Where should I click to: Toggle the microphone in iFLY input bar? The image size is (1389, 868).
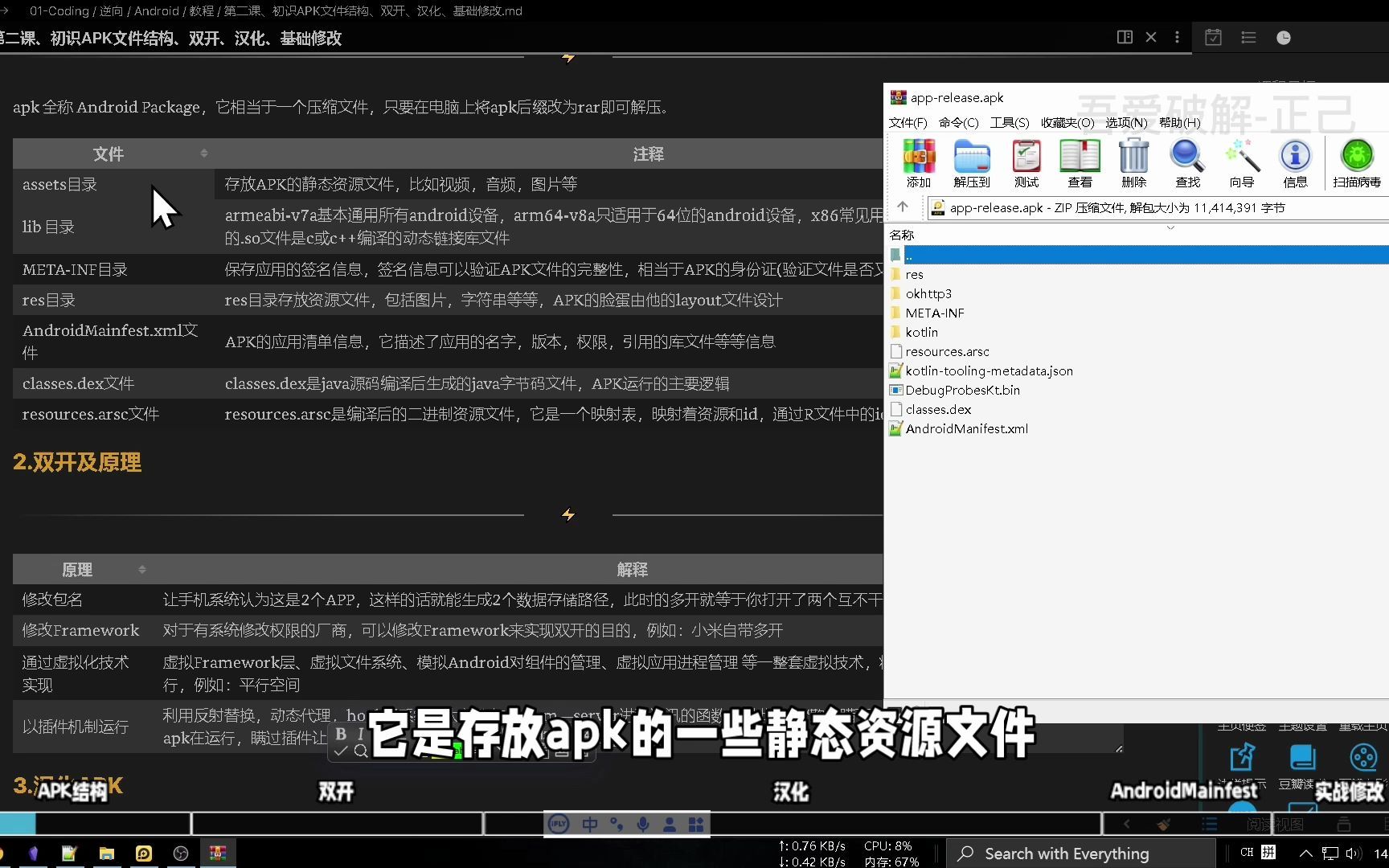pos(643,825)
